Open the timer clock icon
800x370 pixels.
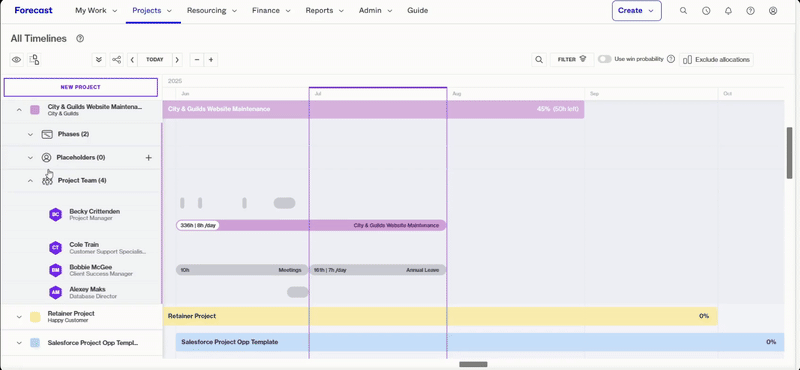tap(706, 10)
